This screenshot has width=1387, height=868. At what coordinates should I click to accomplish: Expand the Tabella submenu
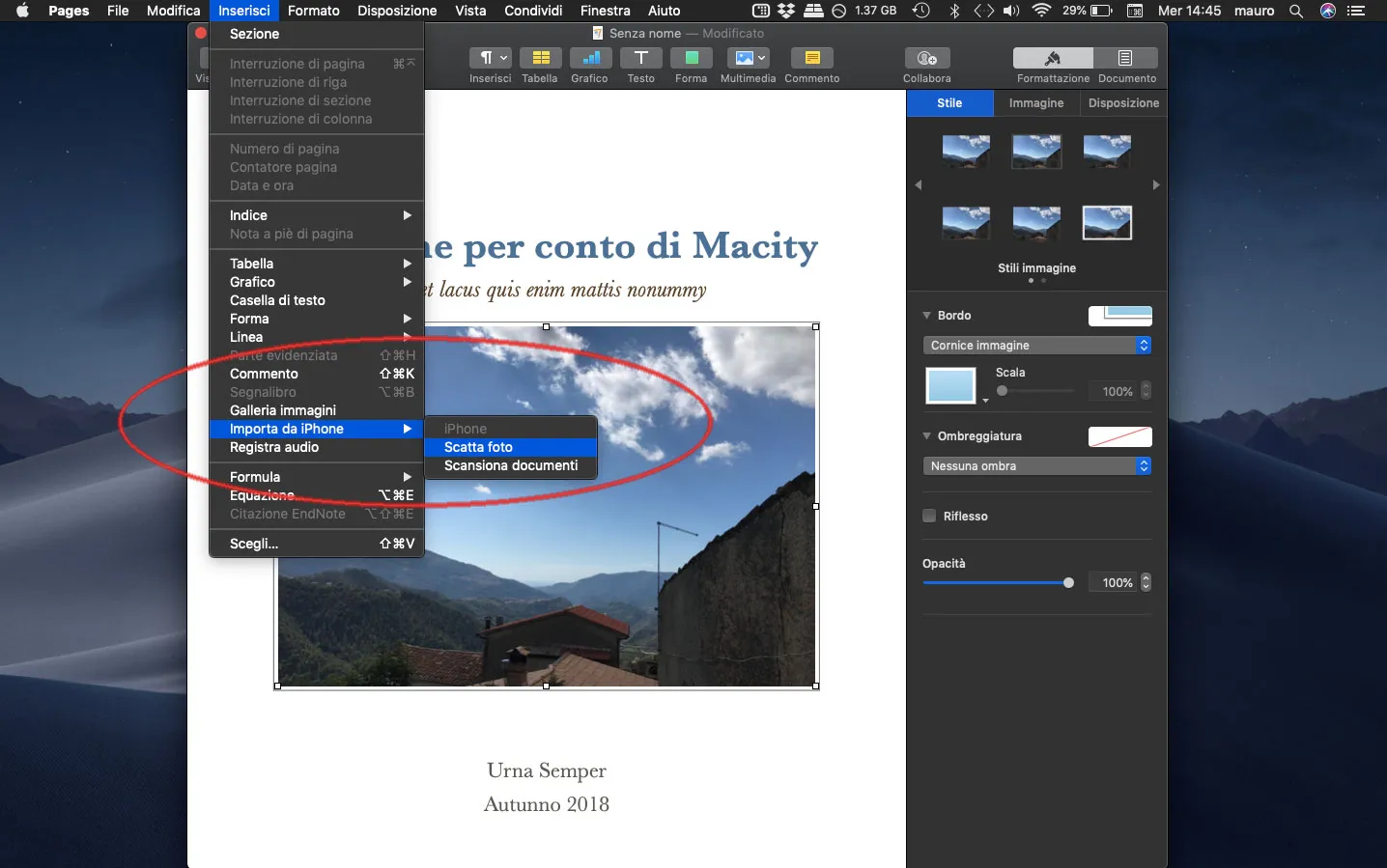click(x=317, y=264)
